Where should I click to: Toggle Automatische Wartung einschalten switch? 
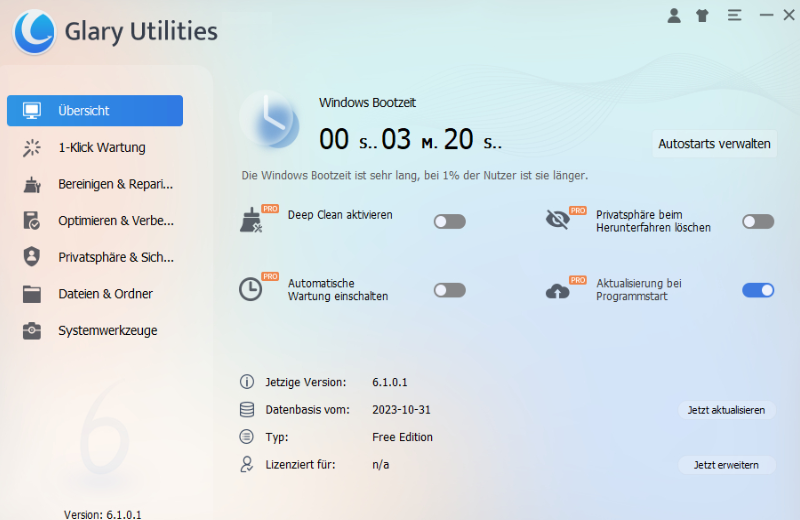tap(450, 290)
